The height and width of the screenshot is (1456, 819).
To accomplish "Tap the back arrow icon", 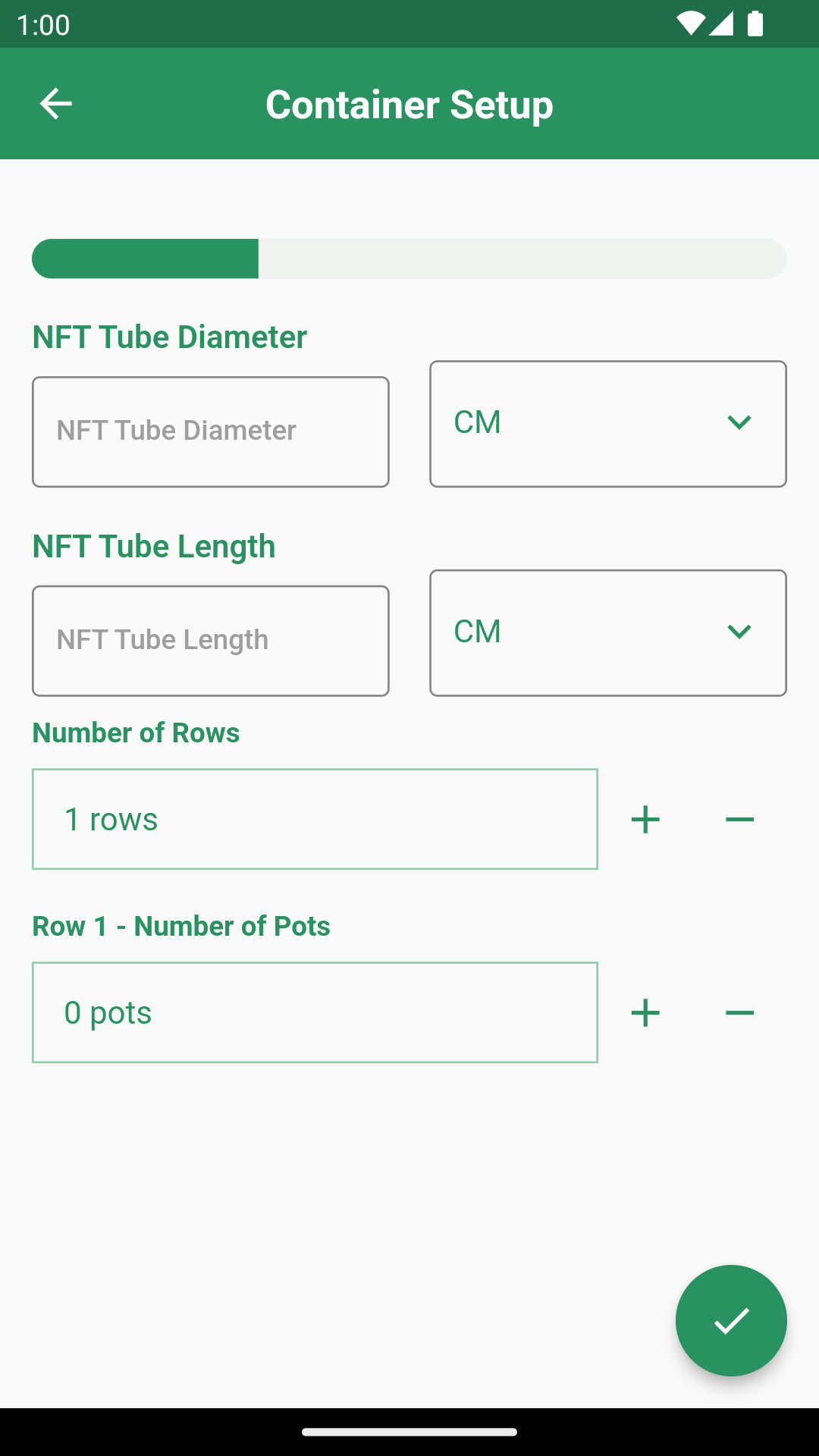I will 55,104.
